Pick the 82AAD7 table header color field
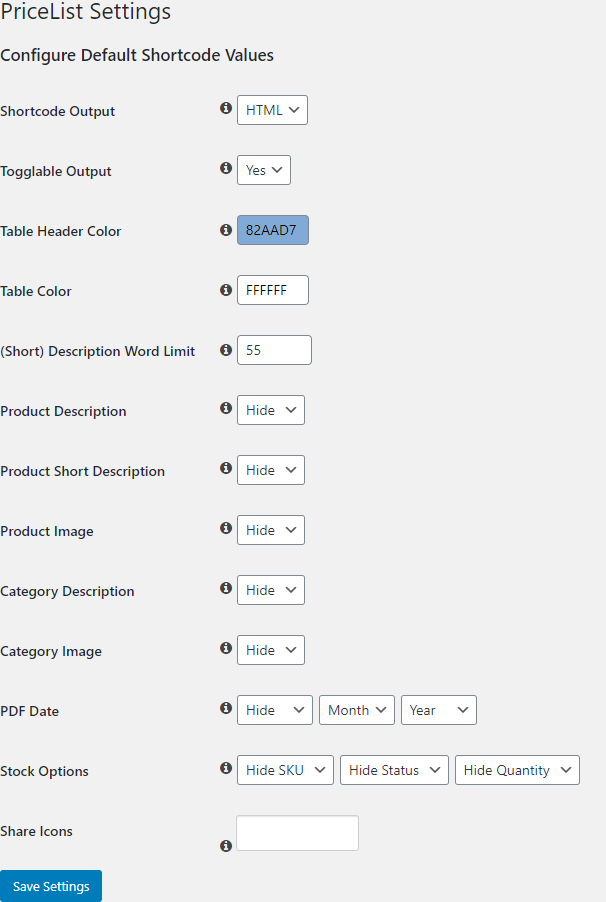Screen dimensions: 606x902 [273, 230]
